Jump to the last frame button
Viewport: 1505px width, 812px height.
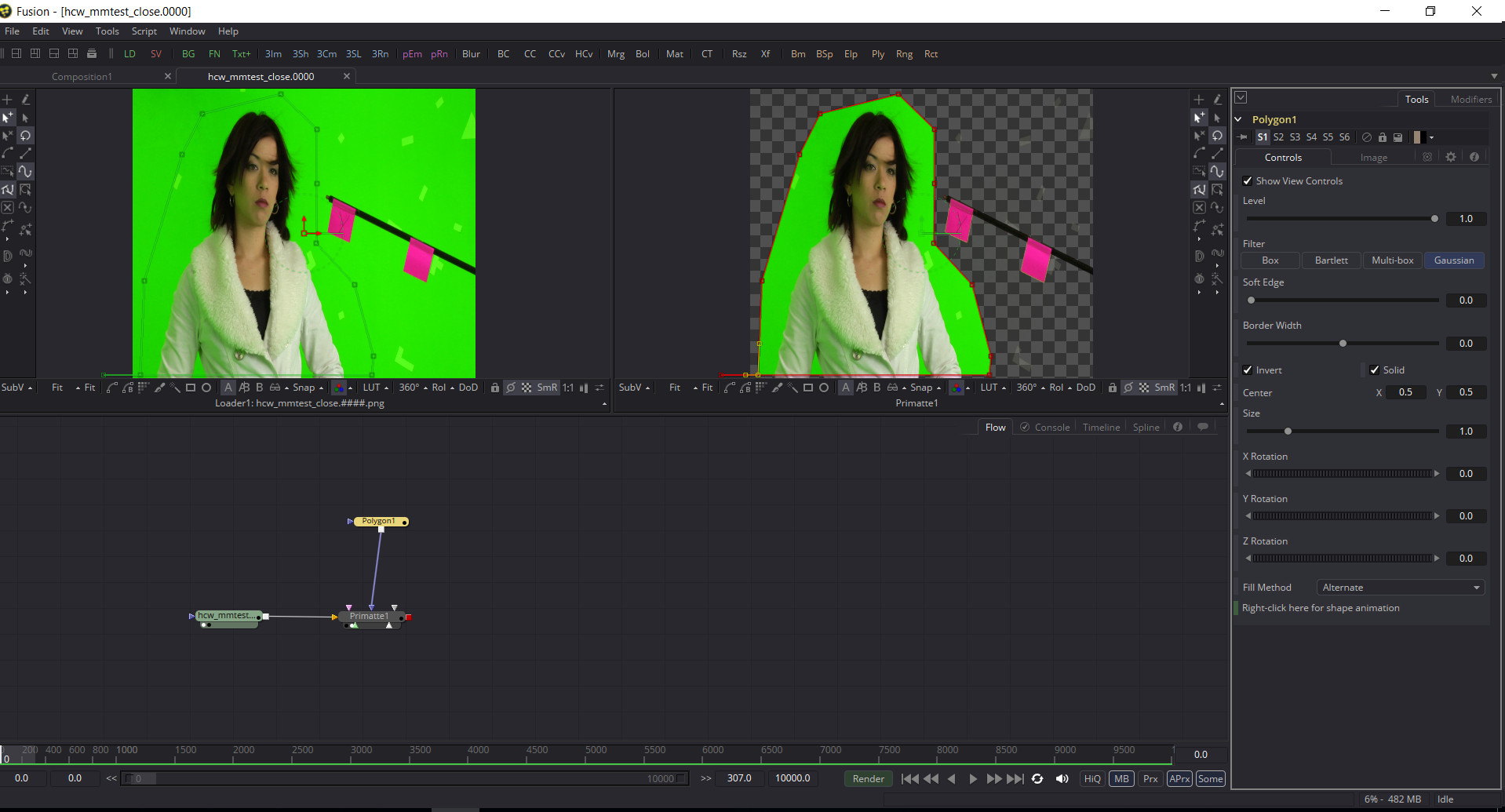(x=1015, y=779)
